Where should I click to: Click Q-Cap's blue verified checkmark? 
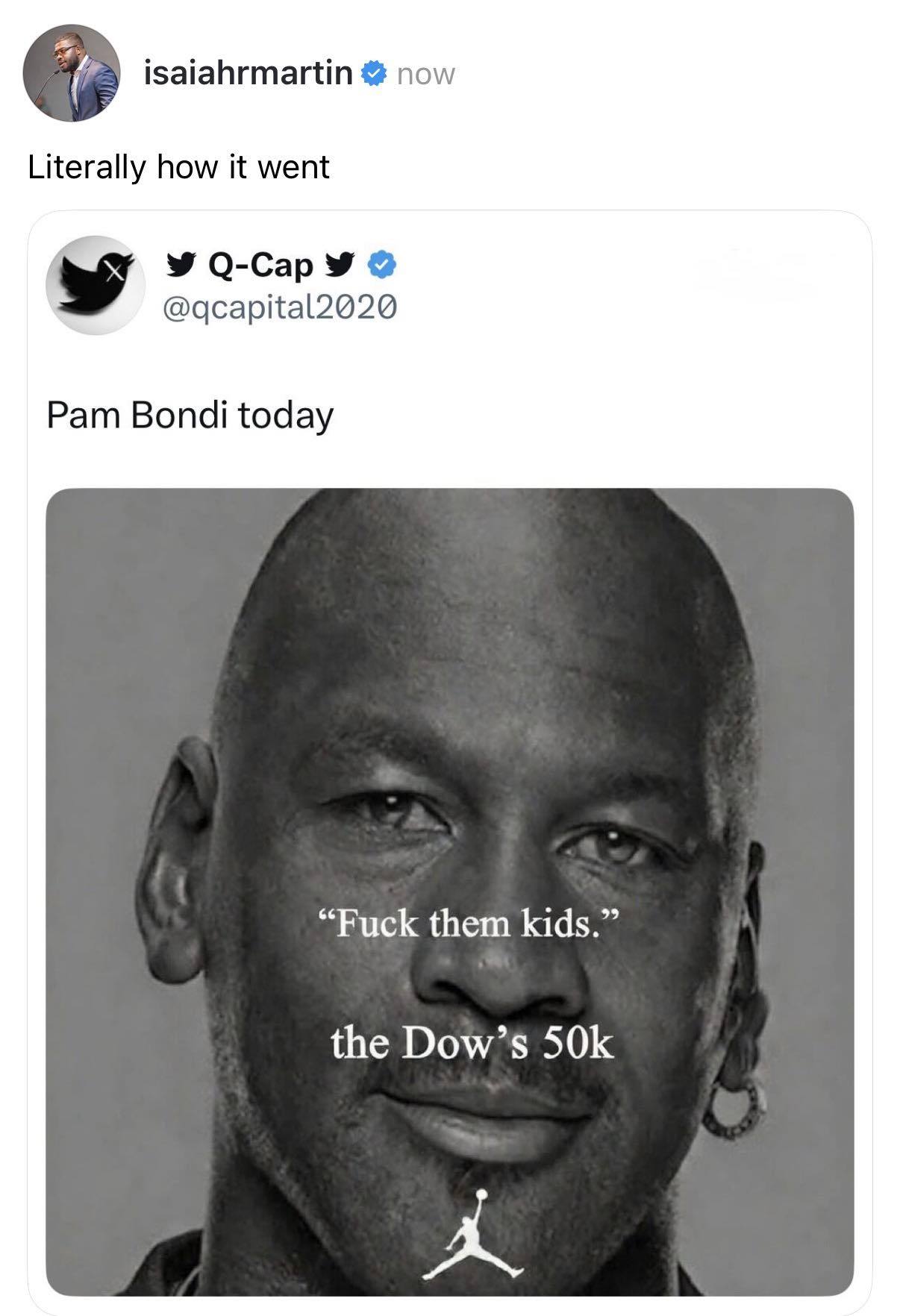(x=382, y=265)
